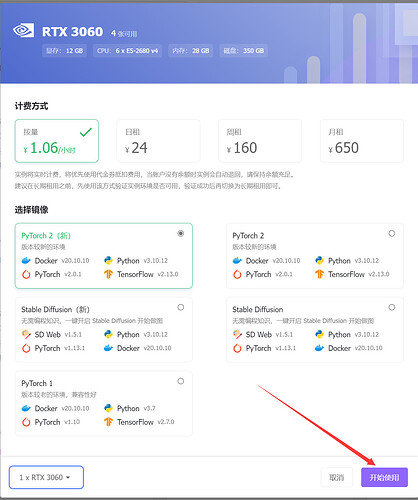This screenshot has width=418, height=500.
Task: Click Python icon in the right PyTorch 2 card
Action: coord(319,260)
